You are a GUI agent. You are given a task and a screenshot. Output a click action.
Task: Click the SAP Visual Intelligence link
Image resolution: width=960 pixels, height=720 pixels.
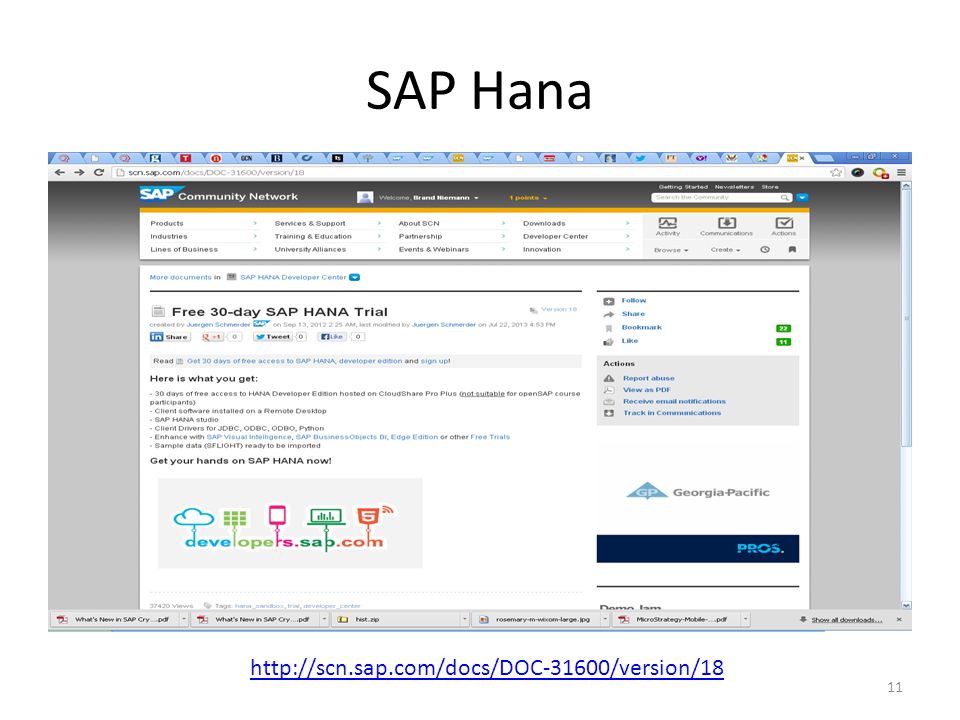click(249, 437)
